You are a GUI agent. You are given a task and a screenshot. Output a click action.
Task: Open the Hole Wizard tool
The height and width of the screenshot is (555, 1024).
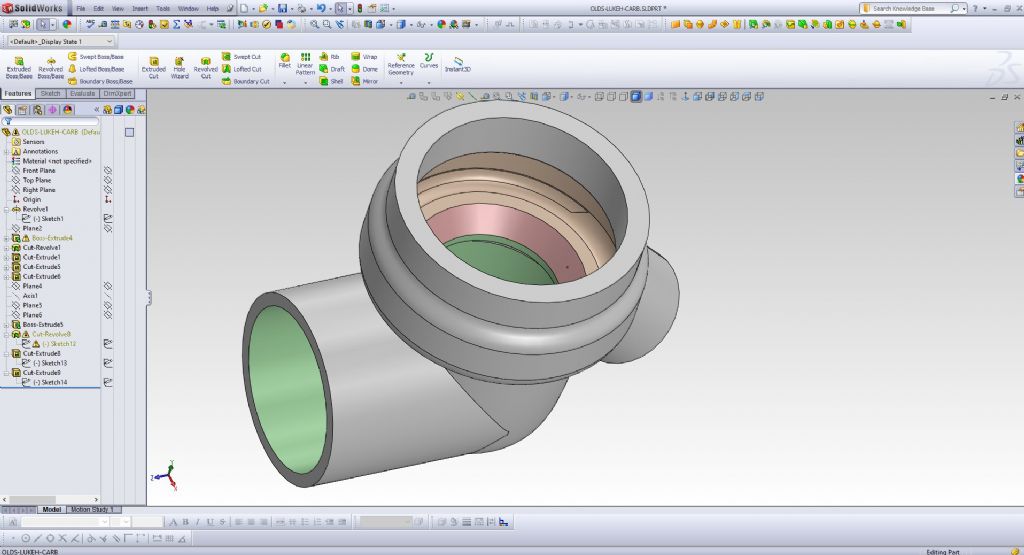[179, 66]
